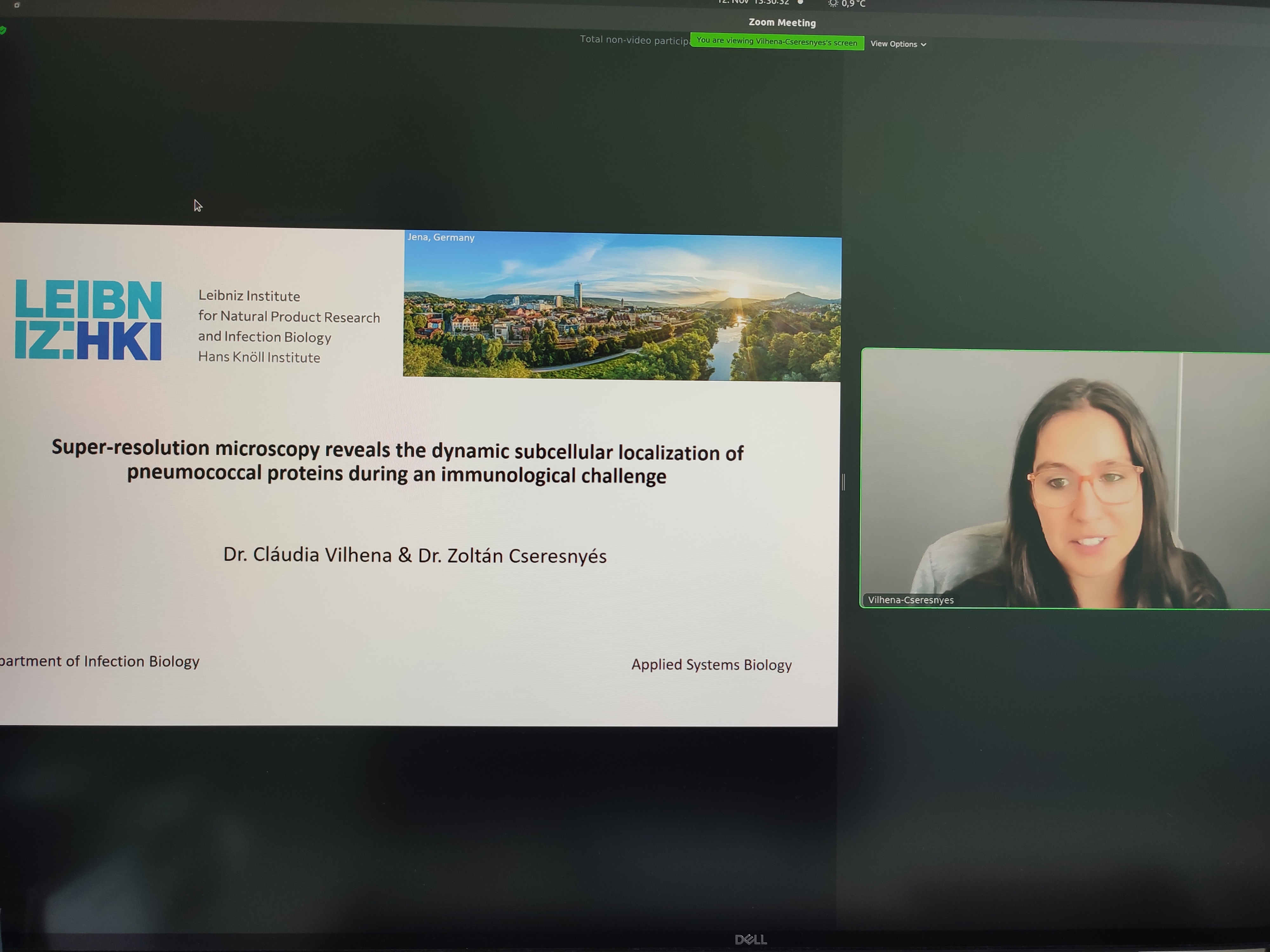Click the divider handle beside the shared screen
The width and height of the screenshot is (1270, 952).
[x=843, y=482]
